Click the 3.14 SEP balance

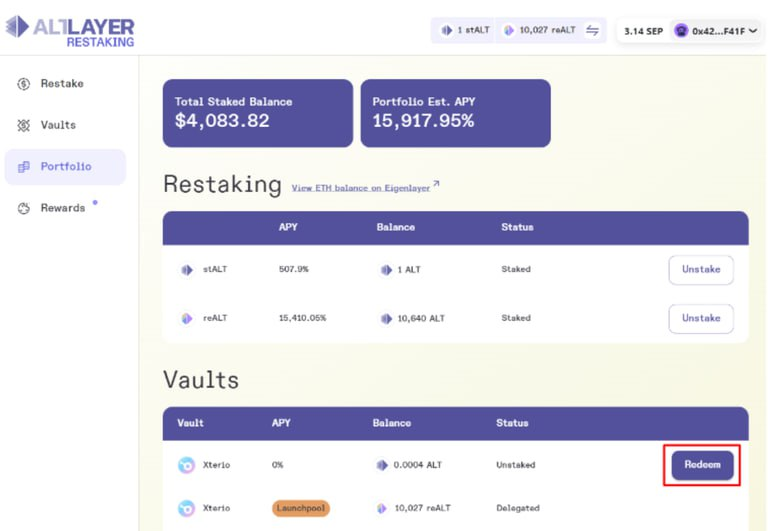click(643, 31)
